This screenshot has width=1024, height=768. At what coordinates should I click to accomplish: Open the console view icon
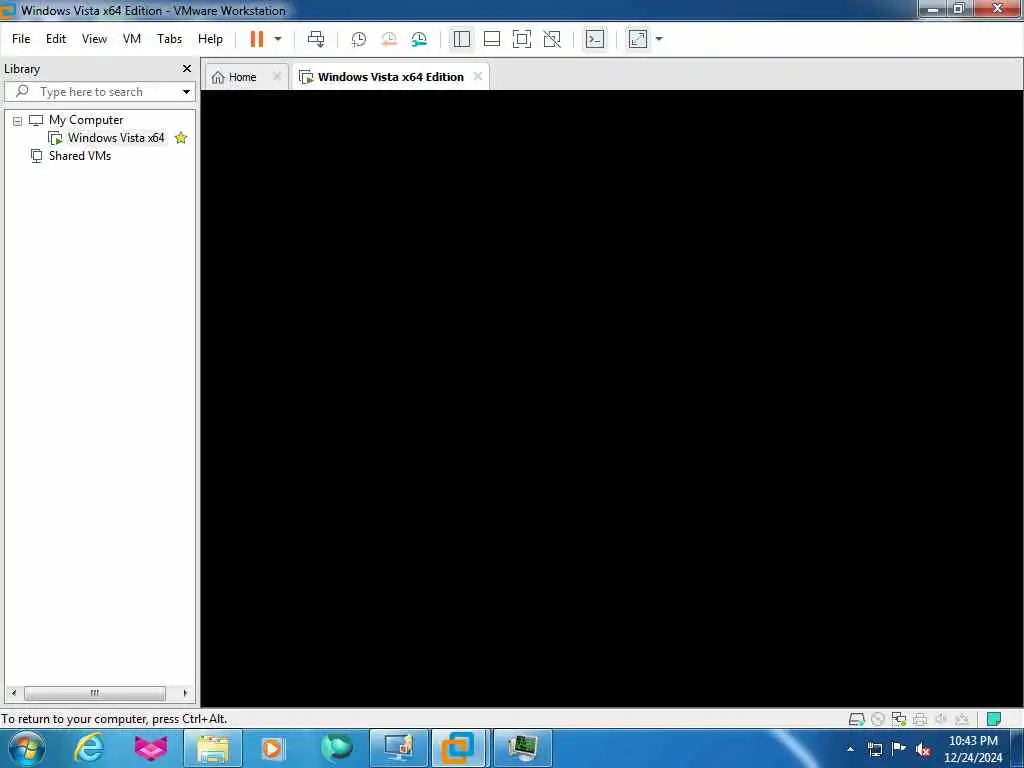click(x=595, y=39)
